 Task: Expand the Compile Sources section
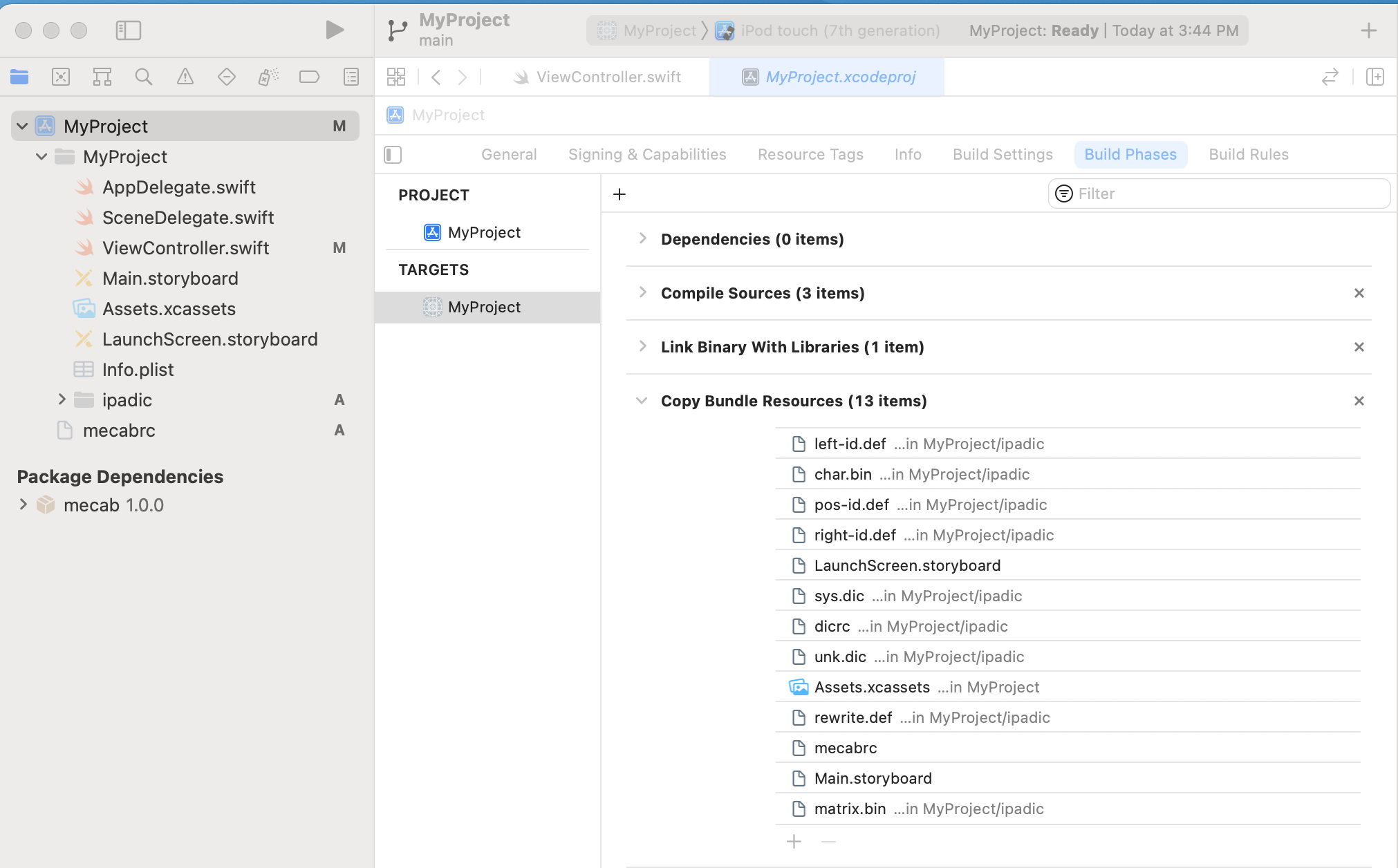point(640,293)
